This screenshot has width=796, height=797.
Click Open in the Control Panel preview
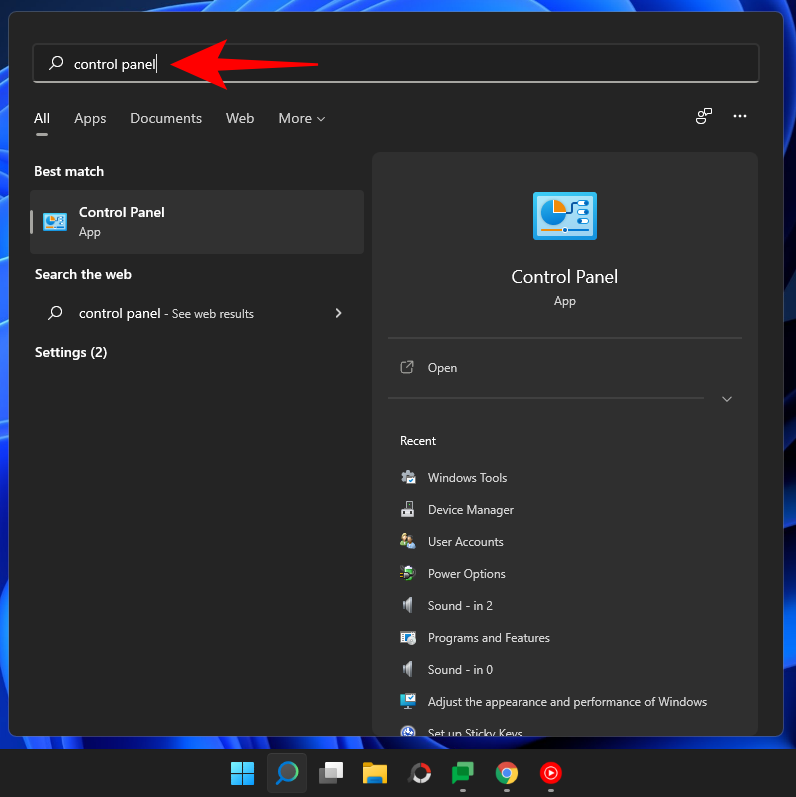tap(442, 368)
